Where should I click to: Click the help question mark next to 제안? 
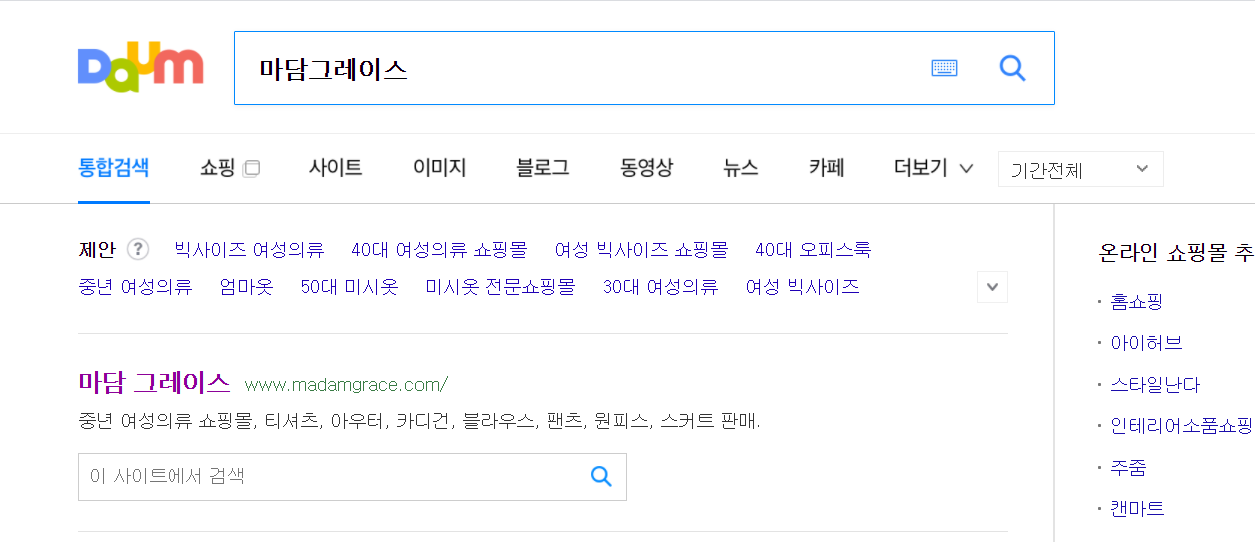(x=138, y=249)
